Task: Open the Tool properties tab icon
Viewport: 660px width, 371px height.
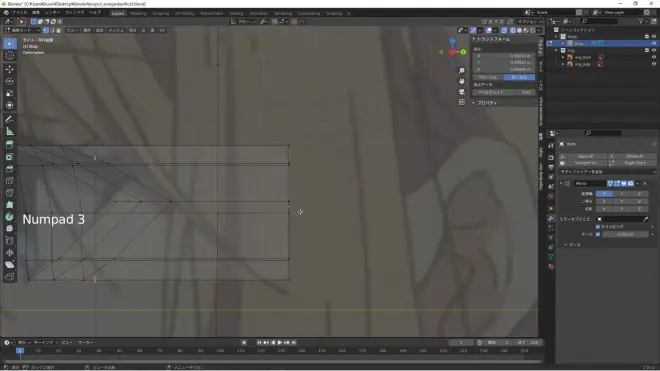Action: [551, 146]
